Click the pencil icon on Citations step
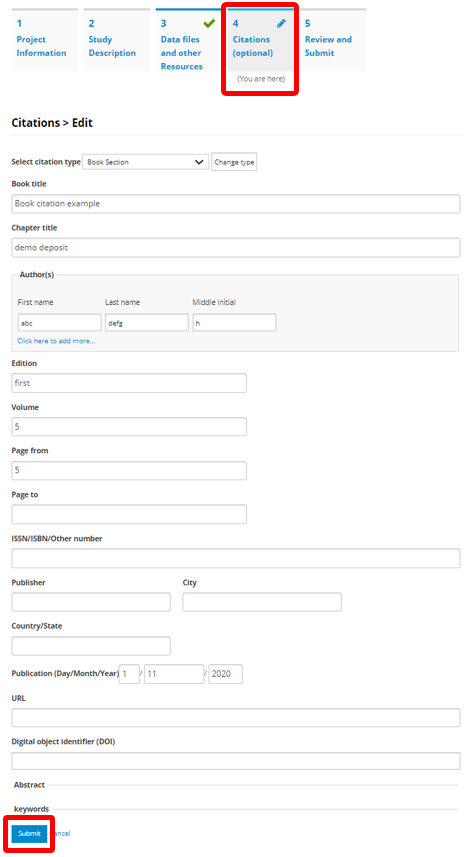The image size is (470, 857). (281, 24)
